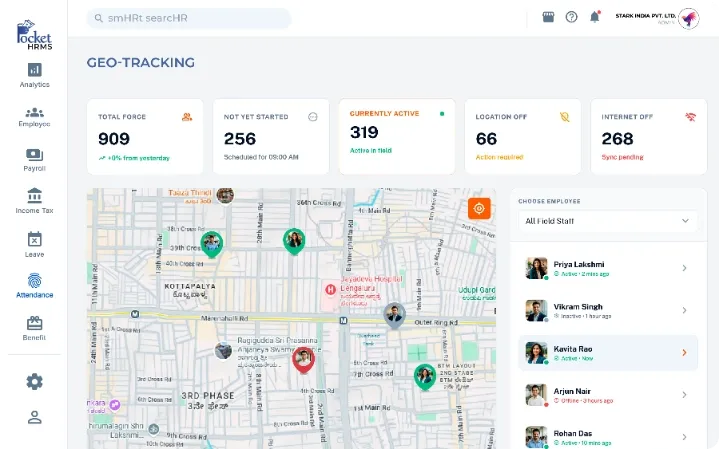The image size is (719, 449).
Task: Click the Analytics menu label
Action: click(x=34, y=84)
